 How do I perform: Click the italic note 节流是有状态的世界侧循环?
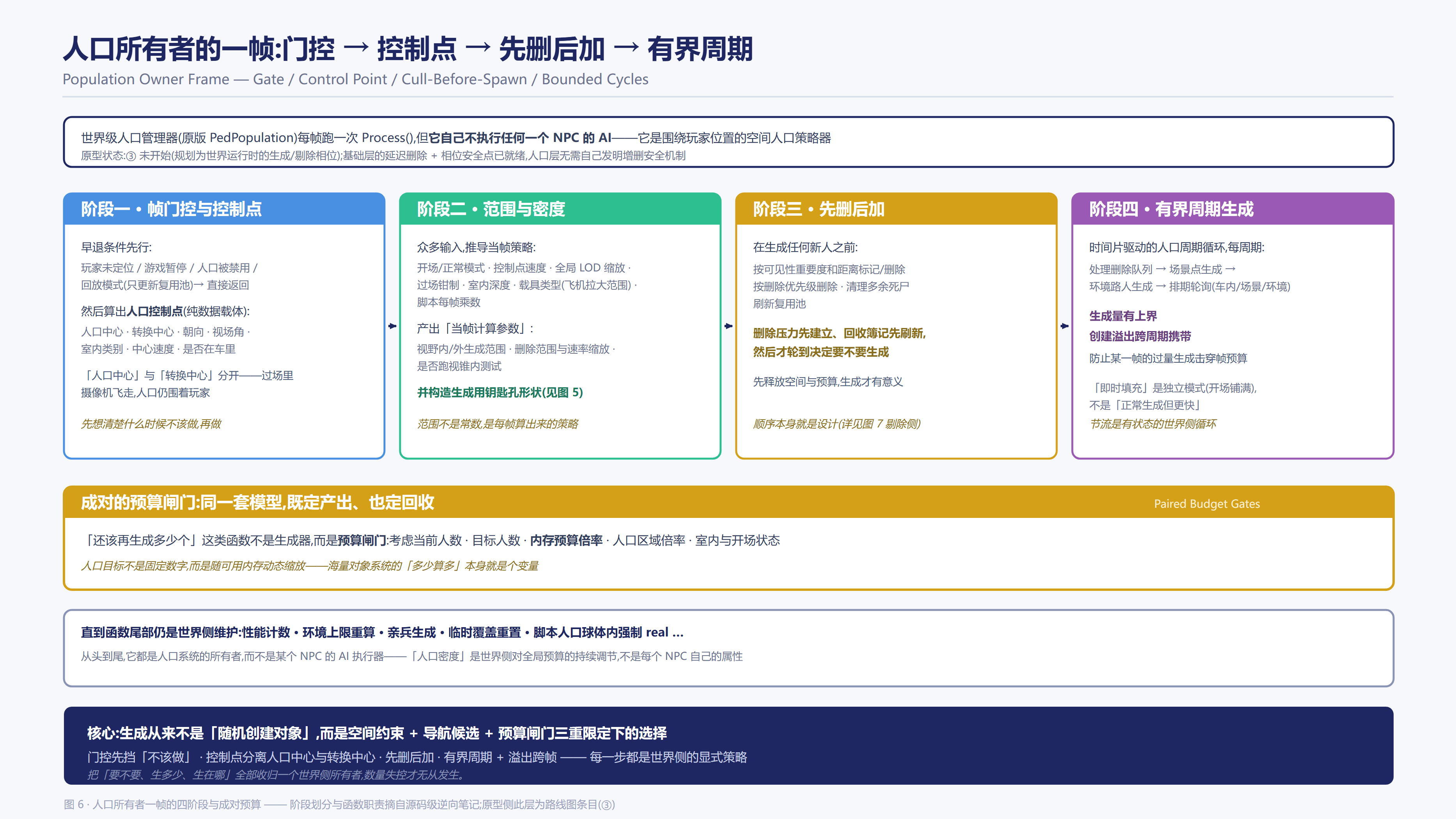click(x=1153, y=424)
